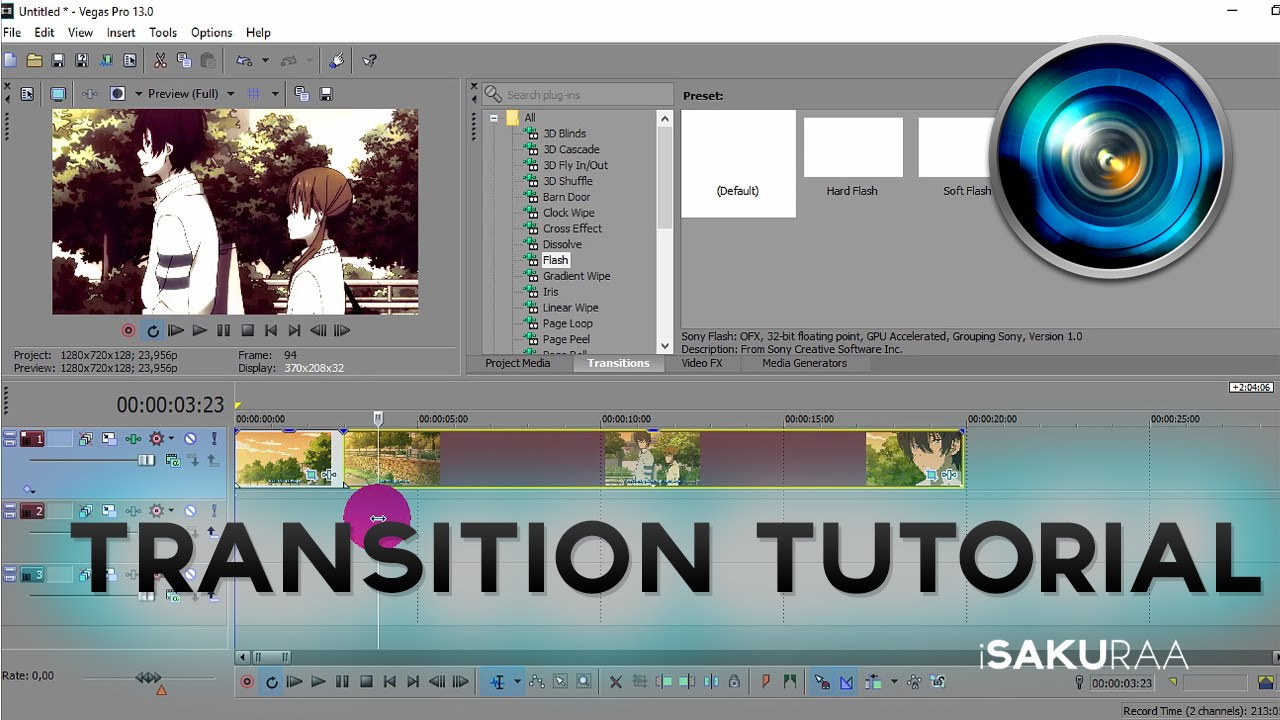Viewport: 1280px width, 720px height.
Task: Toggle bypass motion blur on track 1
Action: (86, 439)
